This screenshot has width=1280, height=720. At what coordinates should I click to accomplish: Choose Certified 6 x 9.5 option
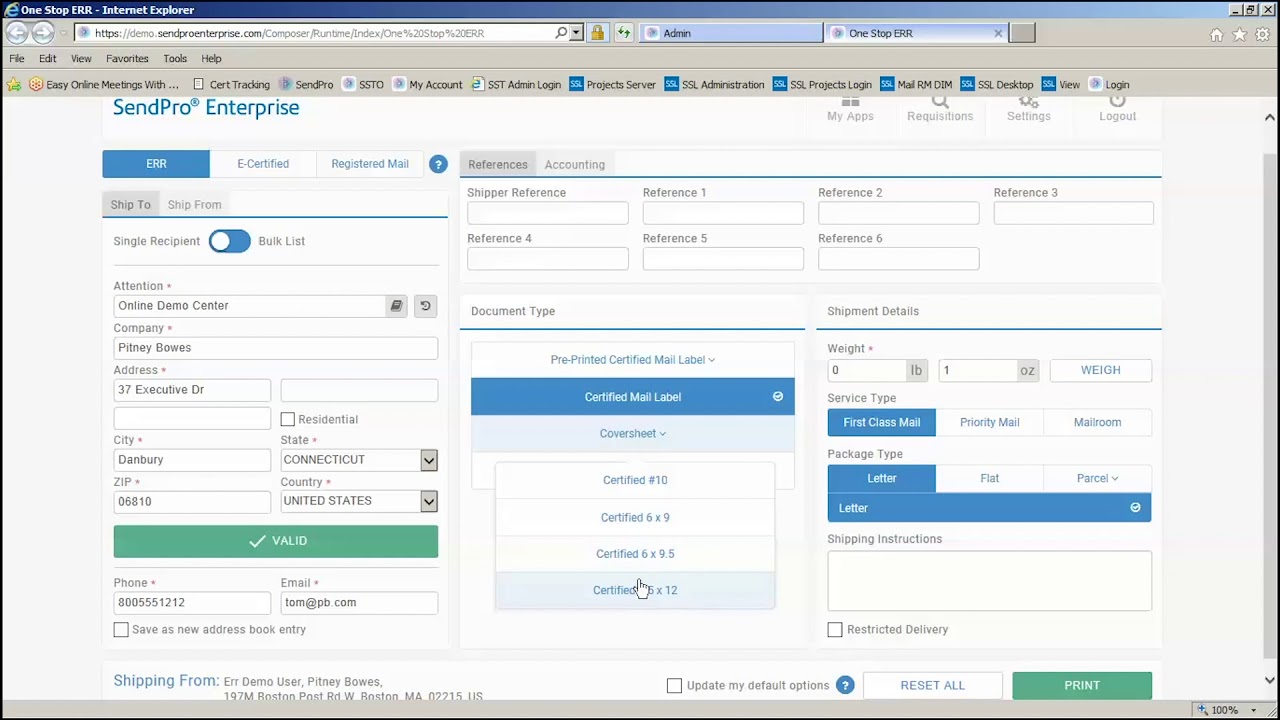635,554
